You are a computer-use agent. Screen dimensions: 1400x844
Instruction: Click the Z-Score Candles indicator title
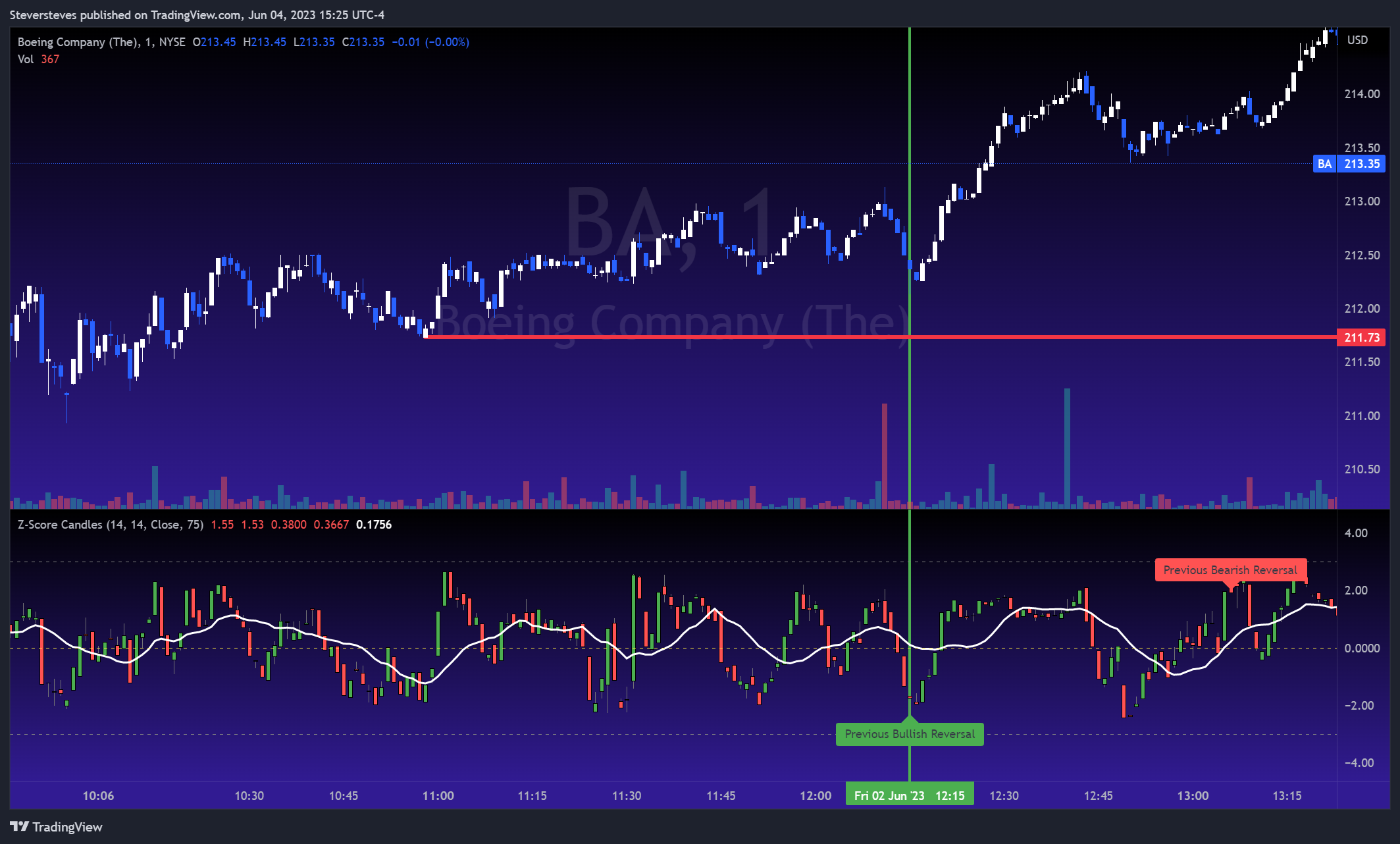[x=111, y=525]
